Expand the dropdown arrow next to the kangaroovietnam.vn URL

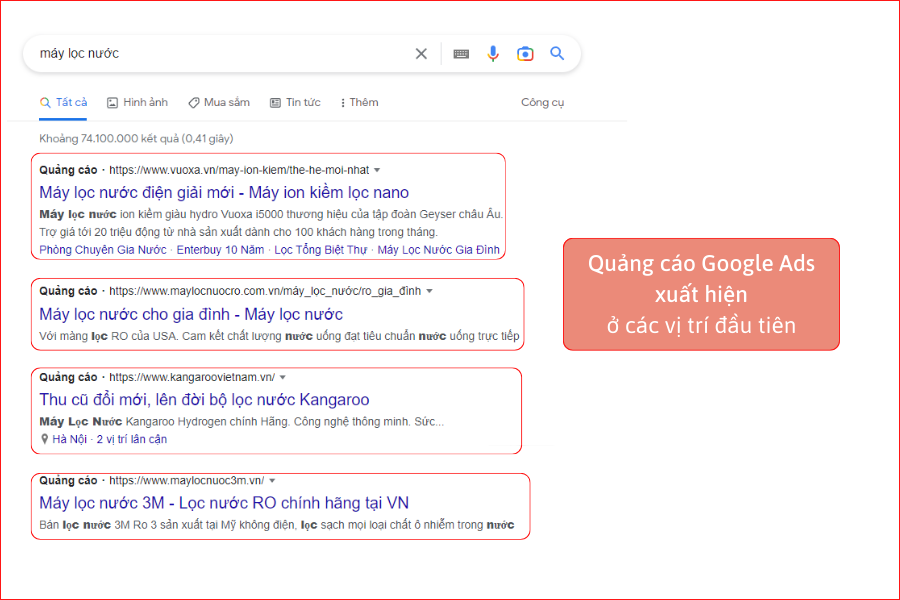pos(282,377)
